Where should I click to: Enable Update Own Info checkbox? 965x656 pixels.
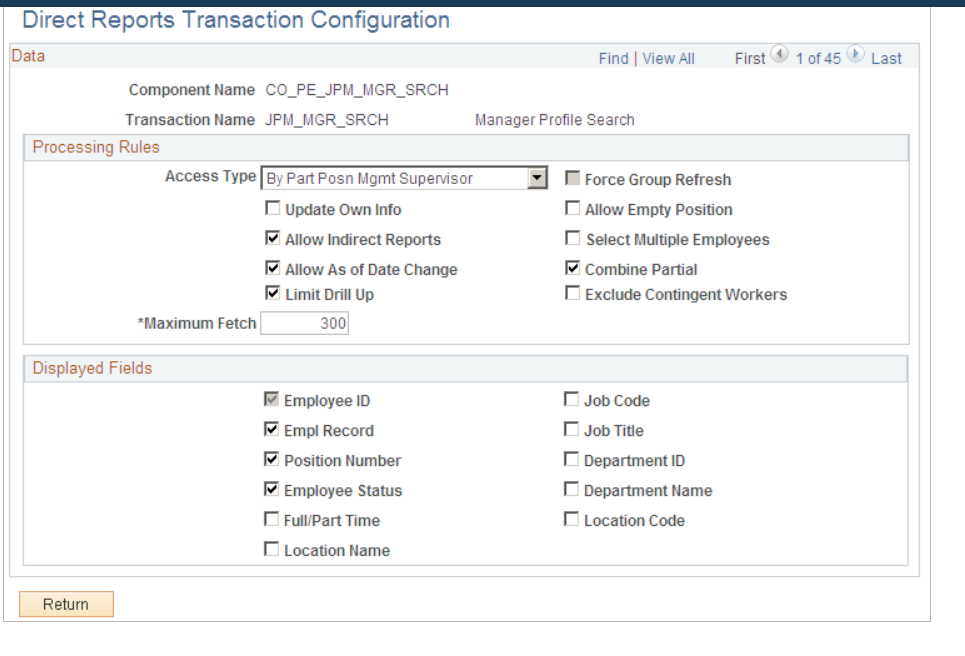[x=273, y=209]
